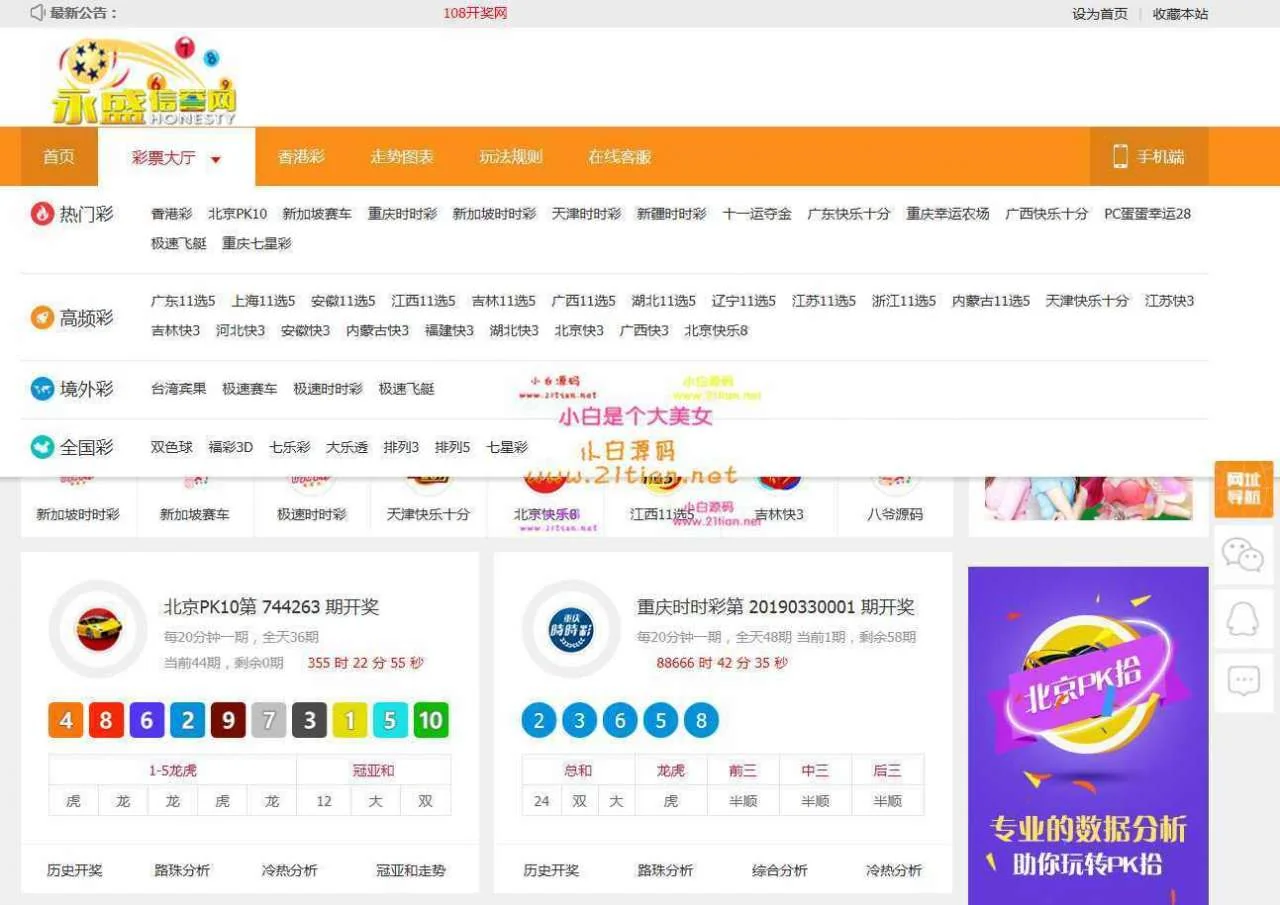Open the QQ penguin contact icon
Screen dimensions: 1280x905
1243,619
